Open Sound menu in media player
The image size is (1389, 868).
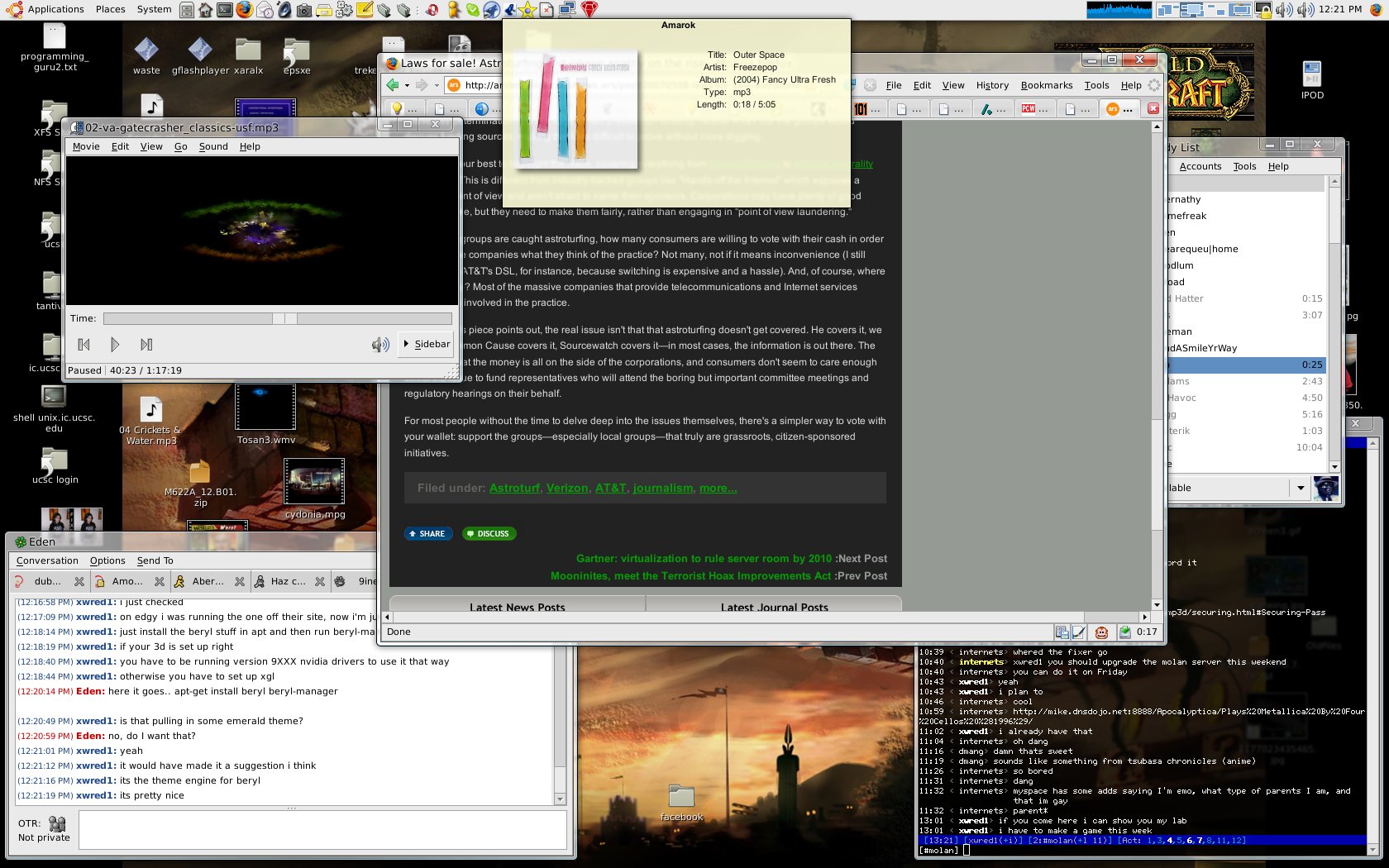tap(213, 146)
